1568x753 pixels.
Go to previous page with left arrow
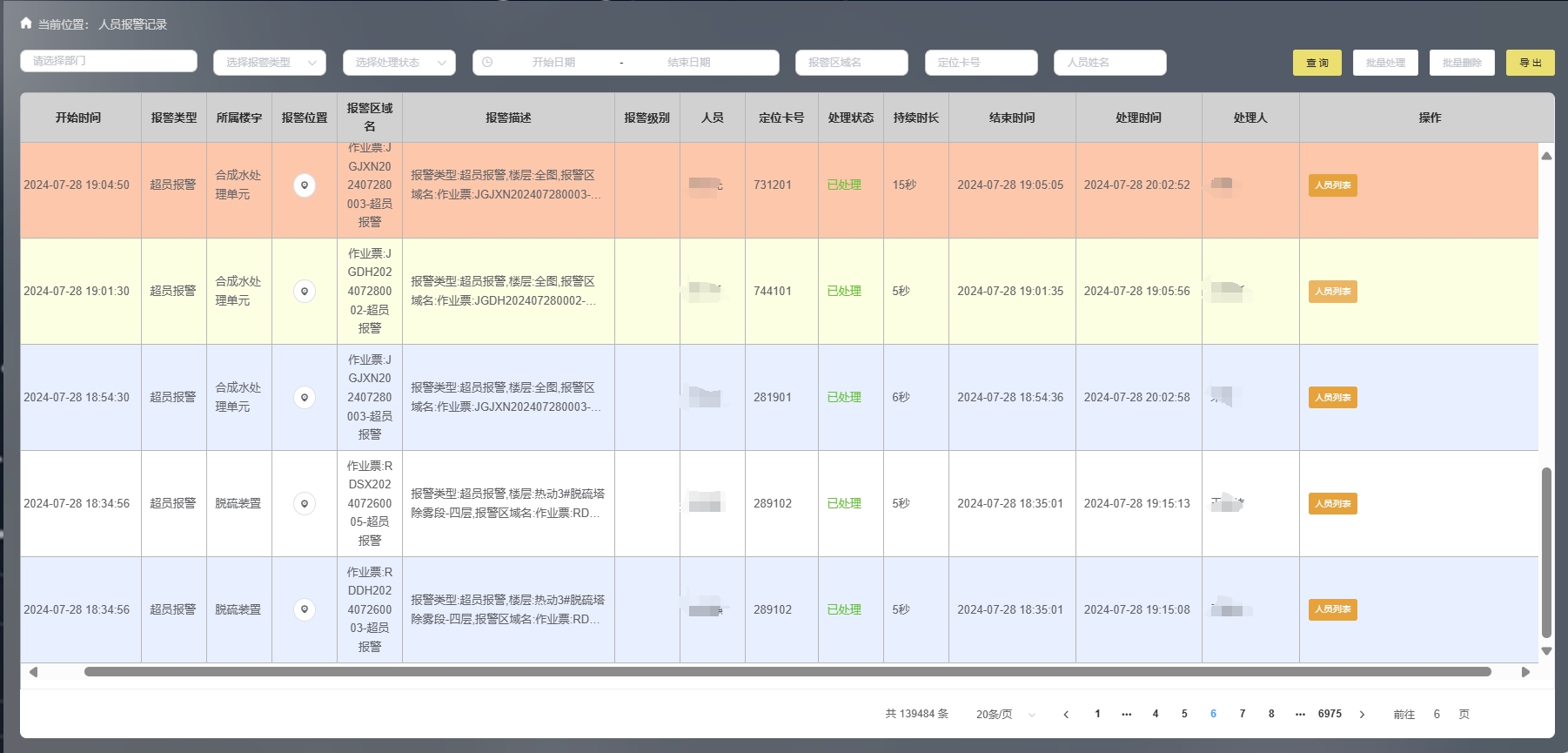pos(1066,714)
